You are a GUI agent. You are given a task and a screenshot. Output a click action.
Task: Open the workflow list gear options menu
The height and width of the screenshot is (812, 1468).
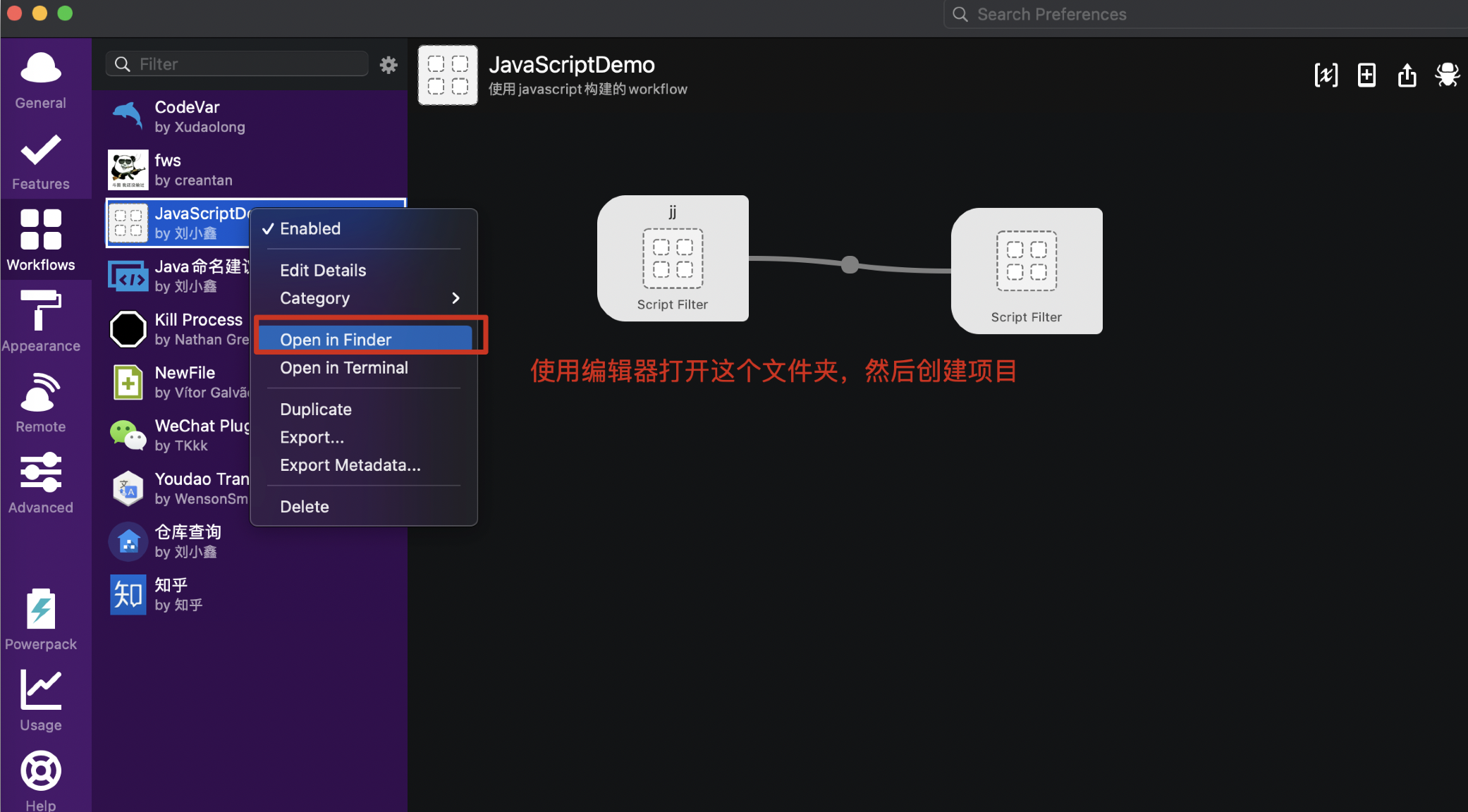(x=389, y=65)
